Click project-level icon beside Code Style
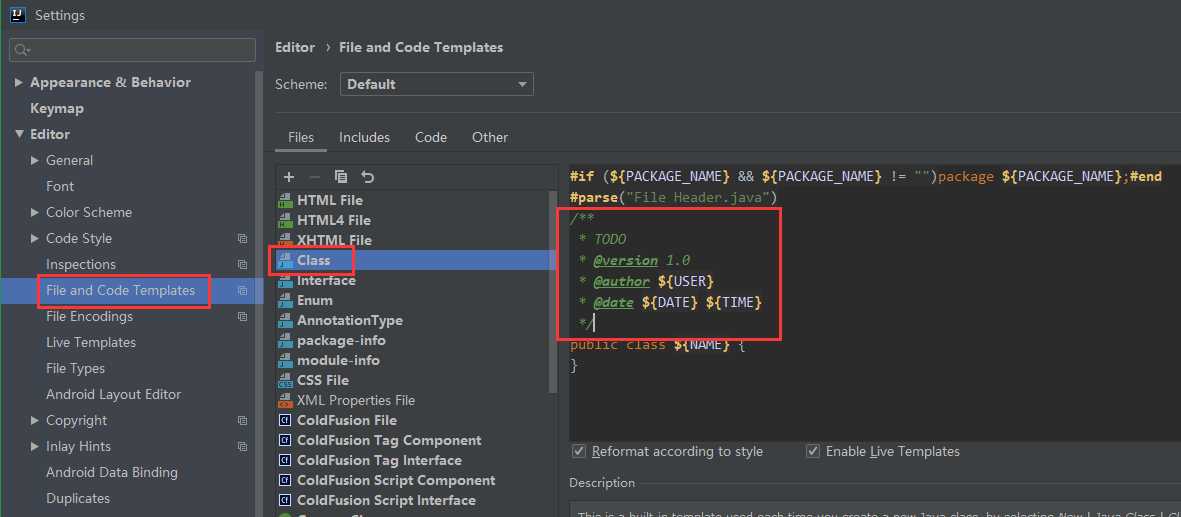This screenshot has height=517, width=1181. [243, 238]
